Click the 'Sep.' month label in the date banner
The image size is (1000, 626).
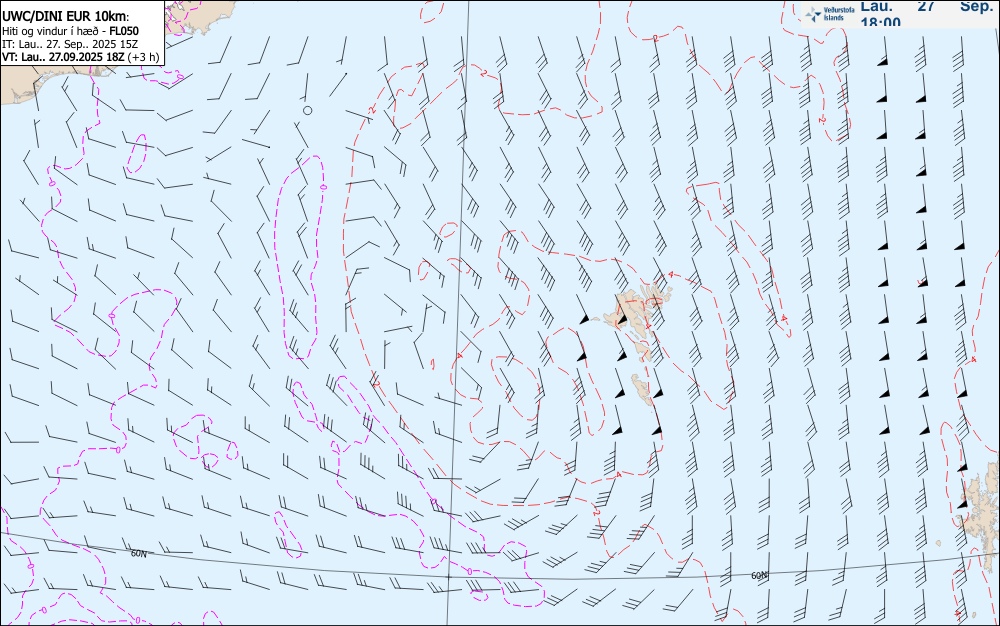point(976,6)
